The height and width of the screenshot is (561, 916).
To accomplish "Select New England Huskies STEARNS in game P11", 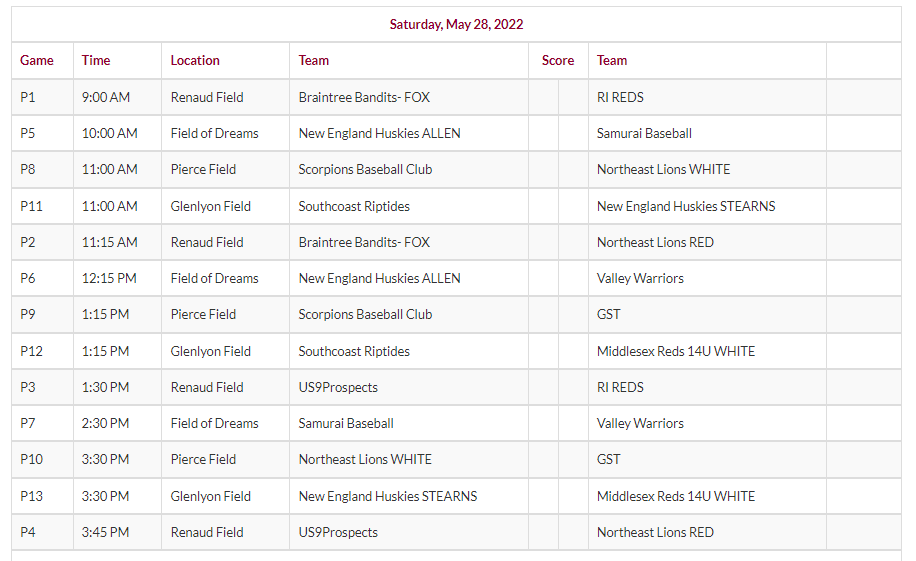I will point(686,206).
